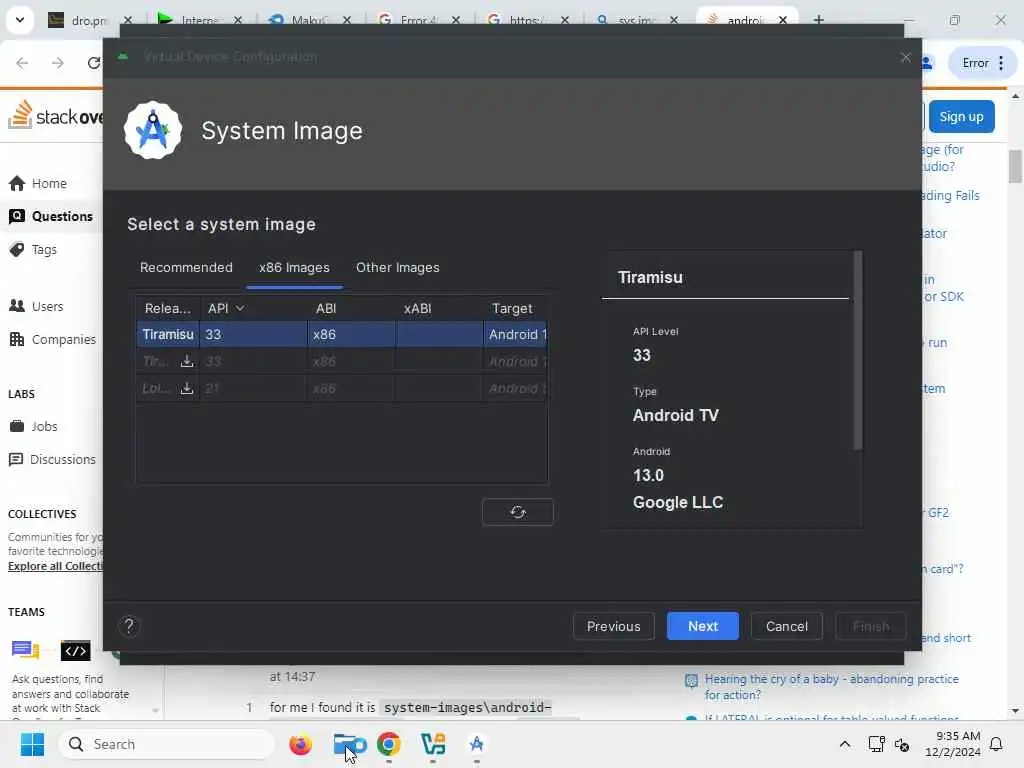Open 'Hearing the cry of a baby' link
The width and height of the screenshot is (1024, 768).
(831, 687)
